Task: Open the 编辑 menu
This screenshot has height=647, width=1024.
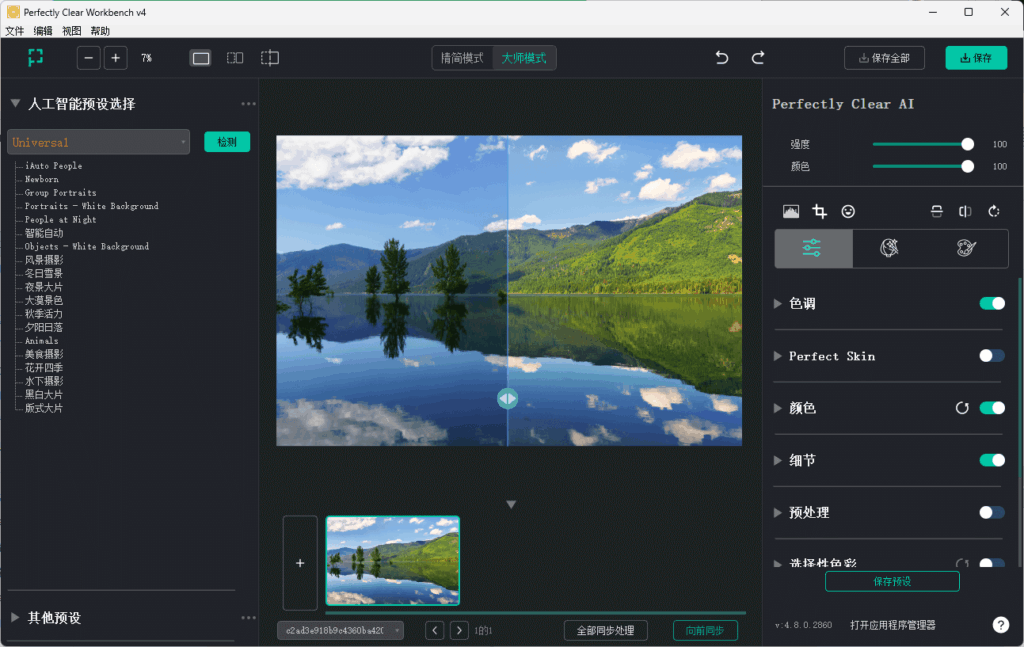Action: 41,30
